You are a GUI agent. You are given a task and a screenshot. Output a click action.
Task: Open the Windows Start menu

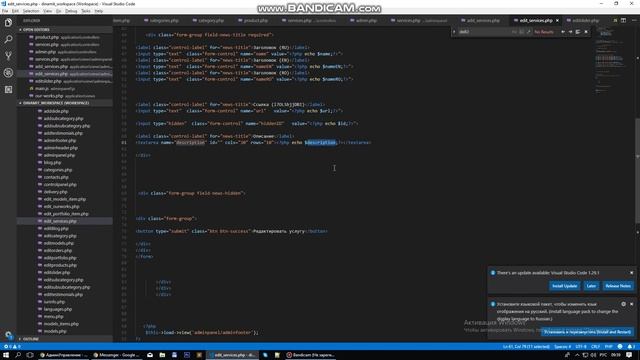[6, 355]
